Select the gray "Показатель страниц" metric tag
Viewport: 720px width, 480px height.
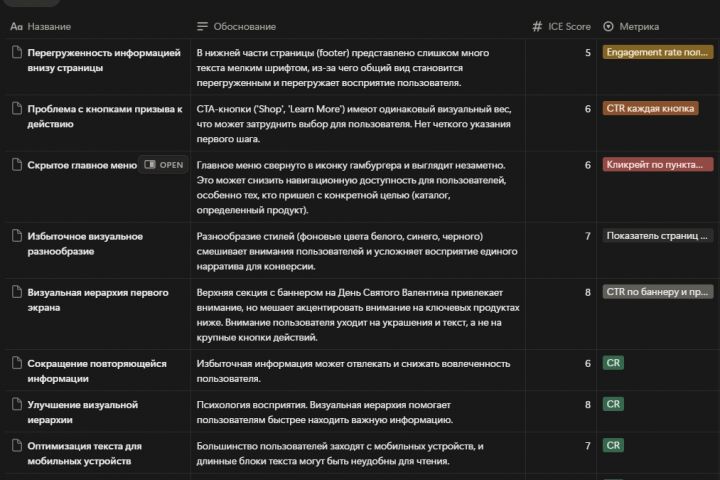[657, 236]
